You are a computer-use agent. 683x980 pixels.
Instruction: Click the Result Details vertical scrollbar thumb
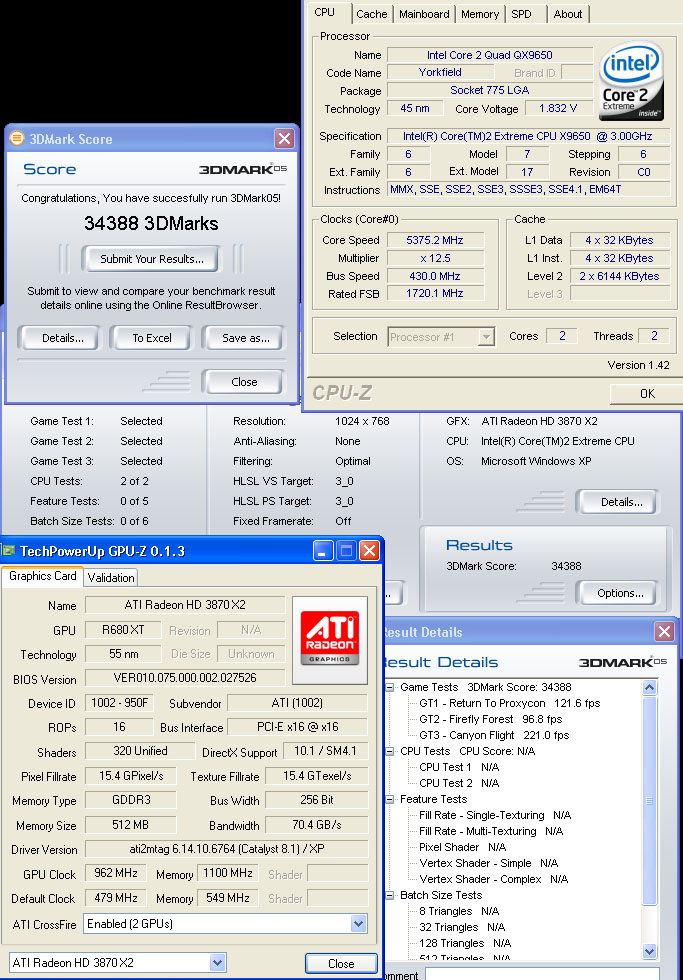coord(649,800)
